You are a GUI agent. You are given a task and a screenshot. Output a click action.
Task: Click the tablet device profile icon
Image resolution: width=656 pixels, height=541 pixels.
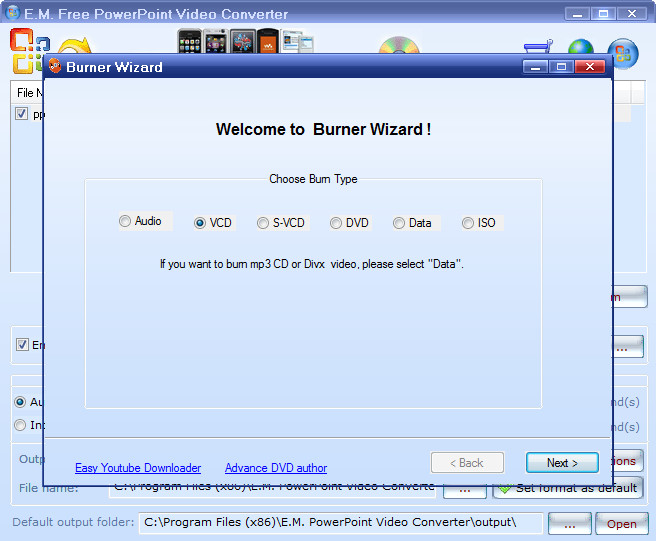coord(243,41)
